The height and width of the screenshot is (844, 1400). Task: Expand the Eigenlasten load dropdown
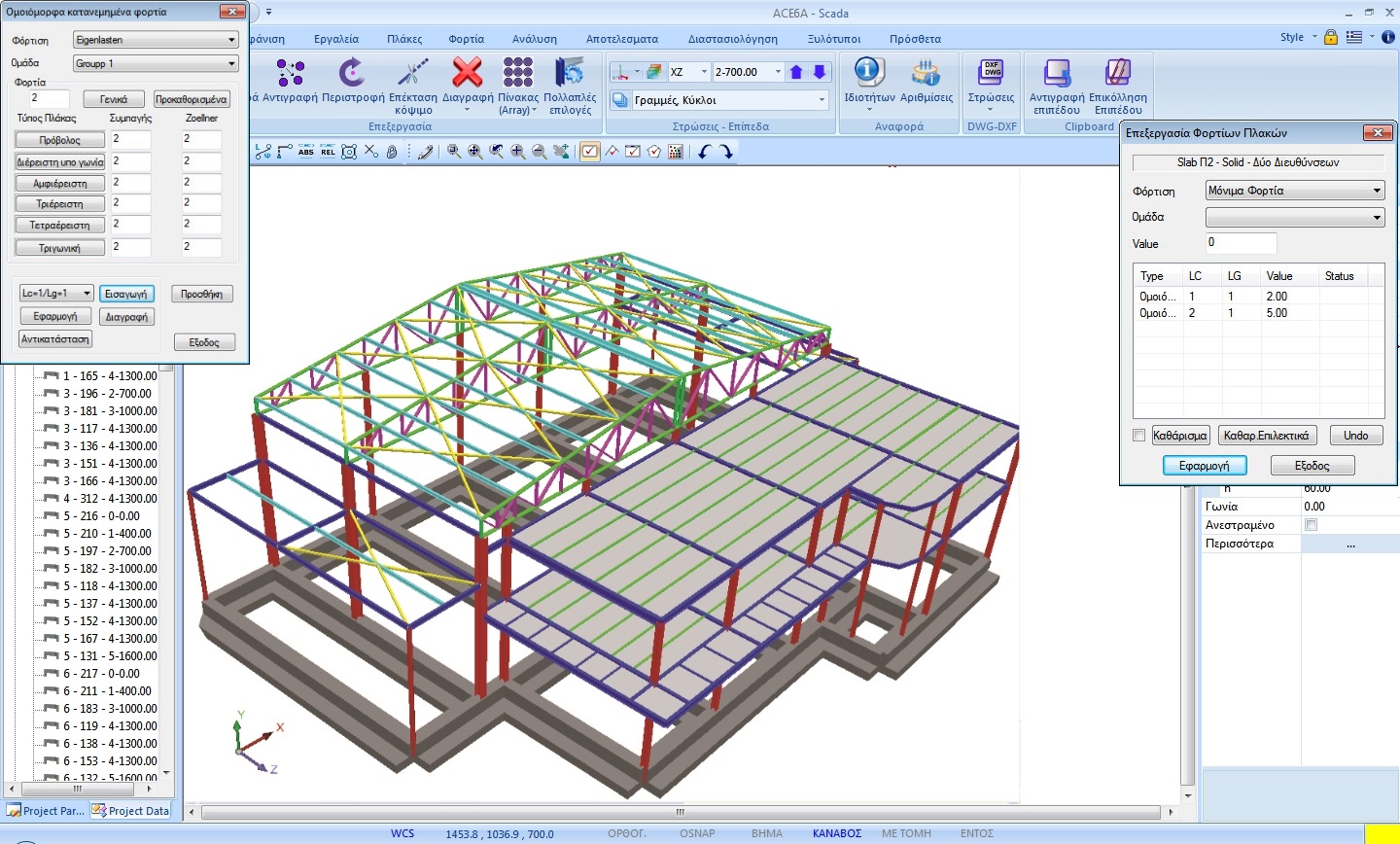tap(156, 40)
